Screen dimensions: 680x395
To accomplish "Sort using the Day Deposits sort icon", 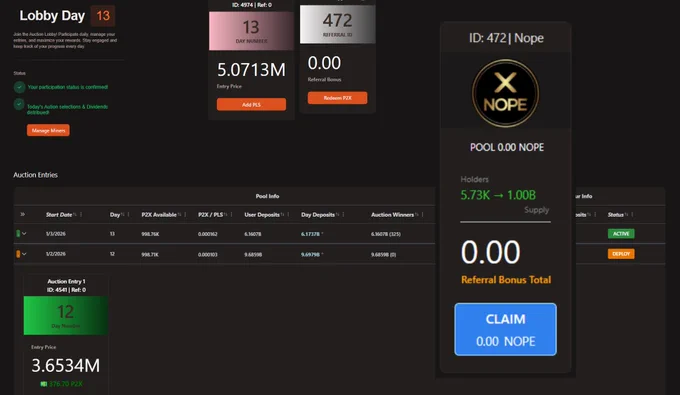I will click(x=337, y=215).
